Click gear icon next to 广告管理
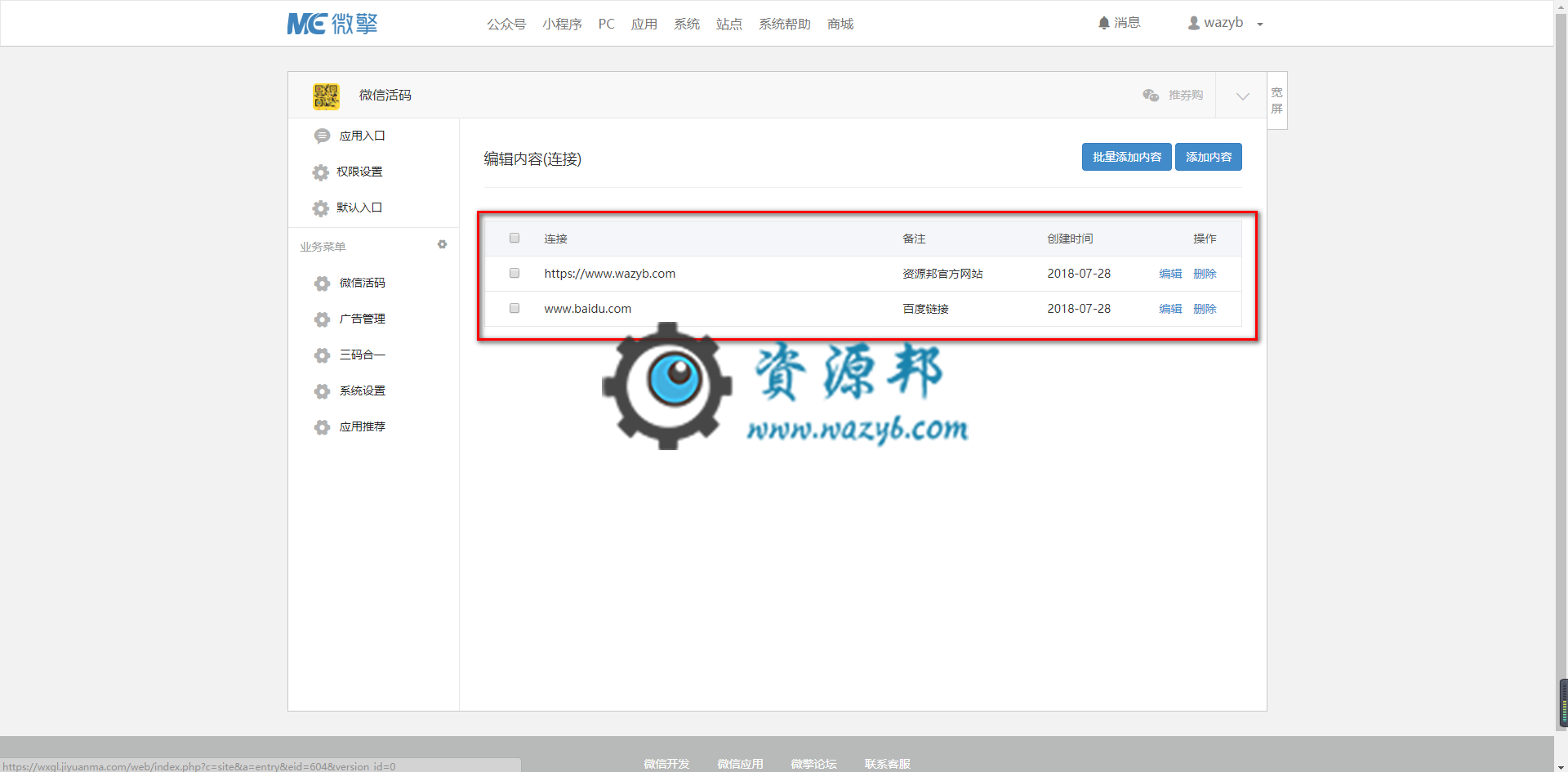The image size is (1568, 772). [x=322, y=319]
